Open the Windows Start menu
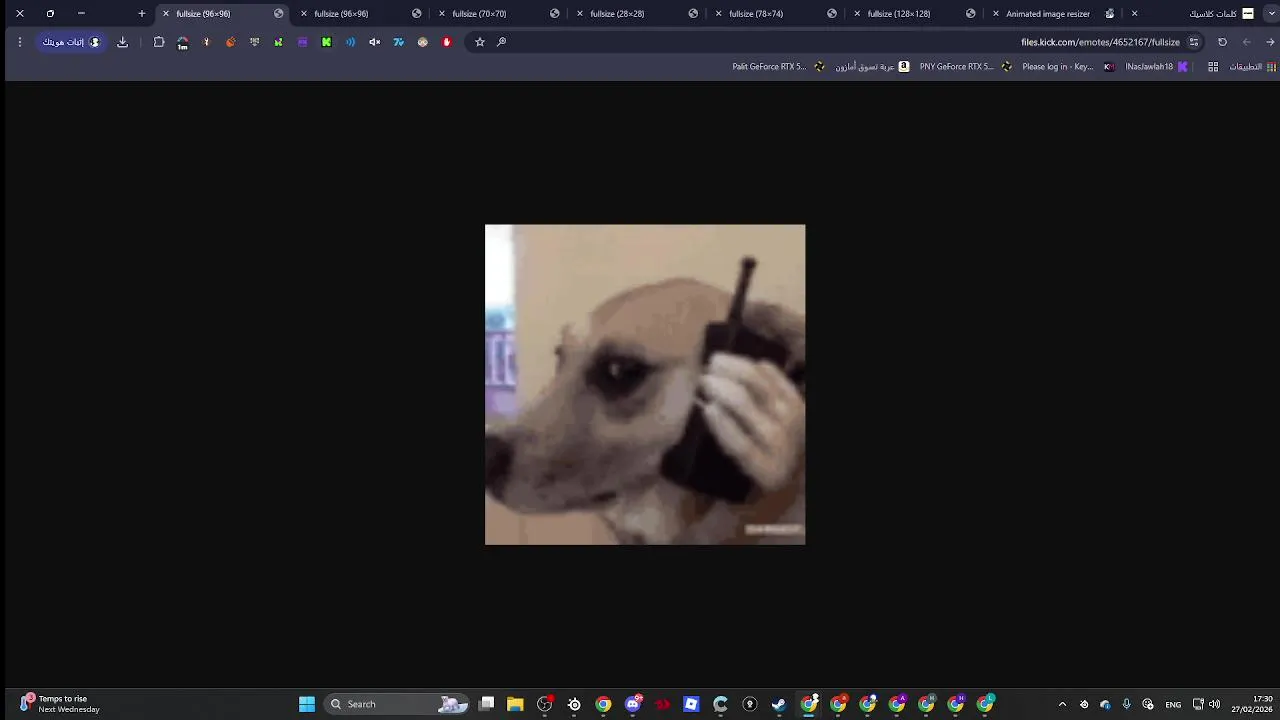 tap(307, 704)
